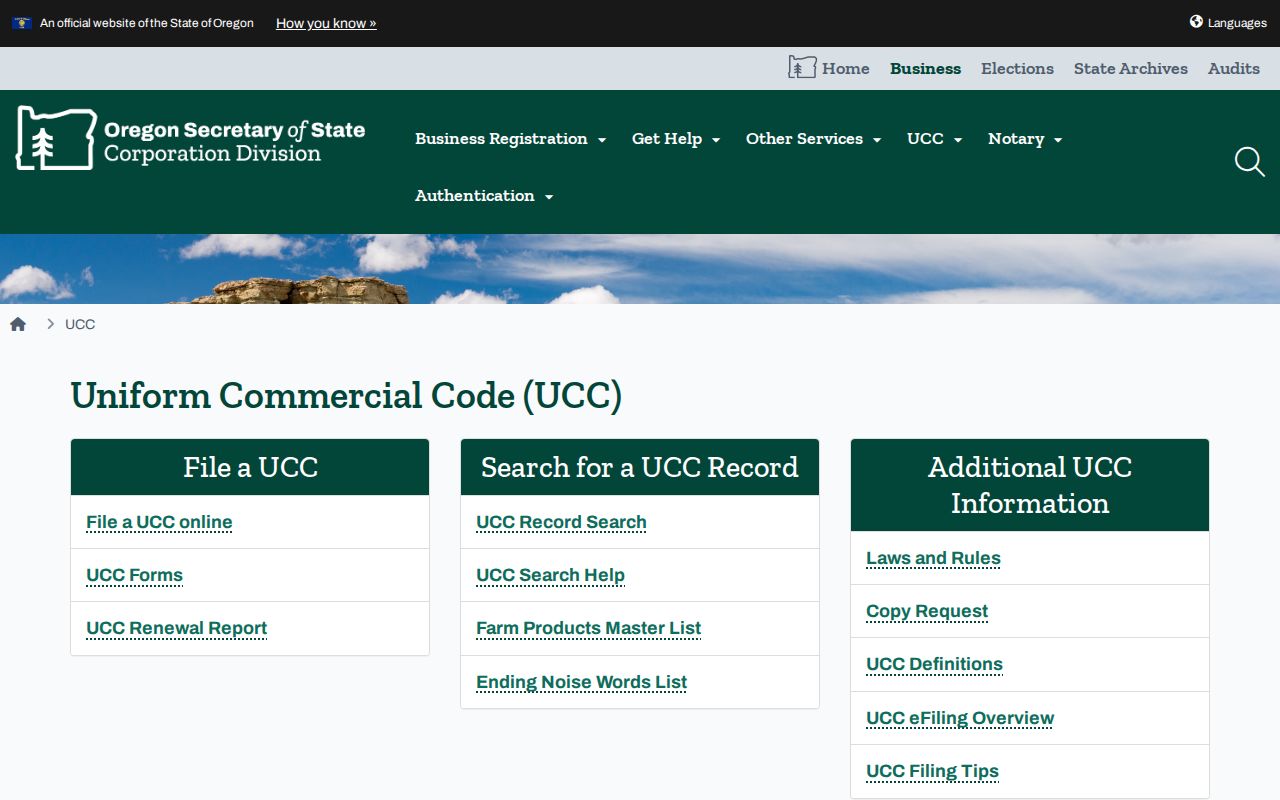Click the UCC breadcrumb text
Image resolution: width=1280 pixels, height=800 pixels.
click(x=80, y=324)
